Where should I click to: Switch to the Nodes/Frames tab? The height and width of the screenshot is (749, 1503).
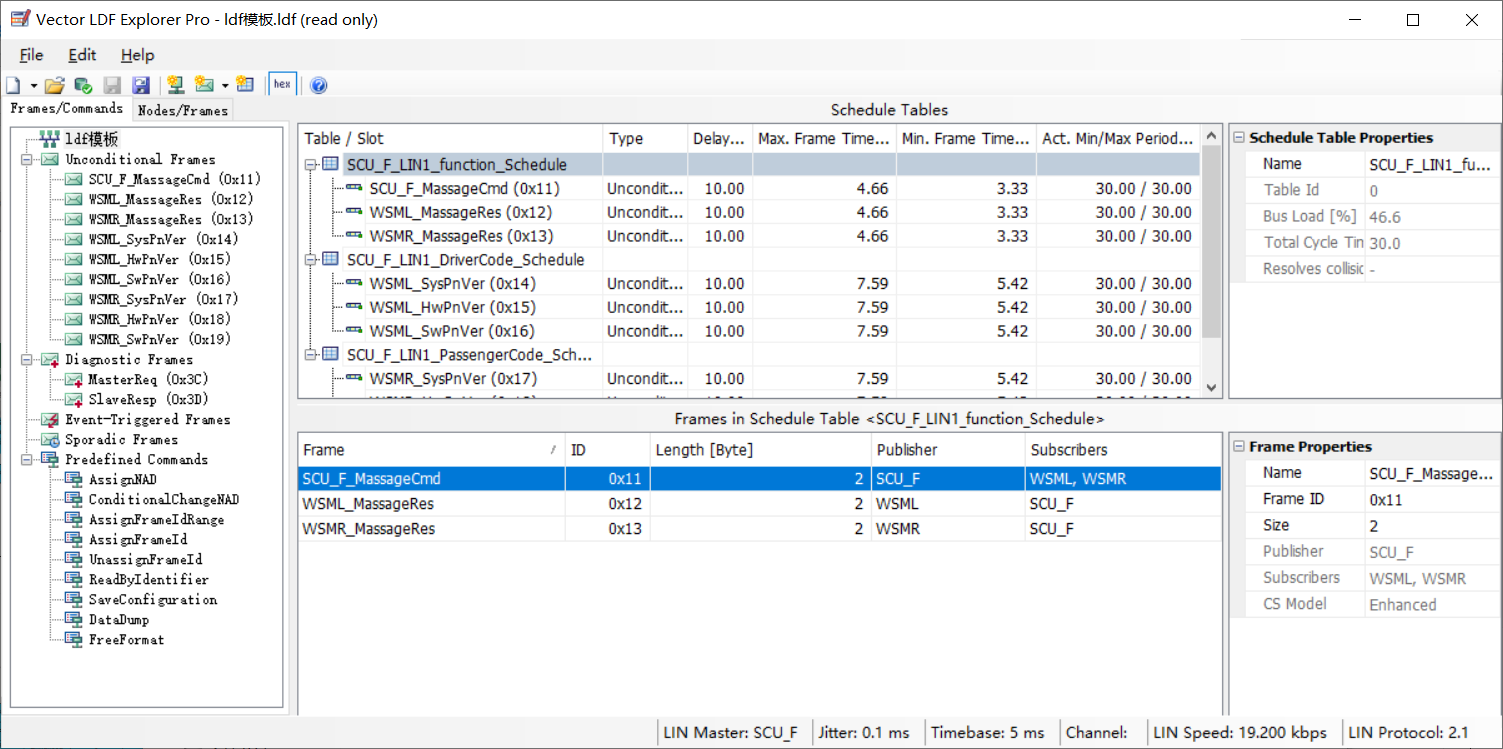[x=182, y=108]
